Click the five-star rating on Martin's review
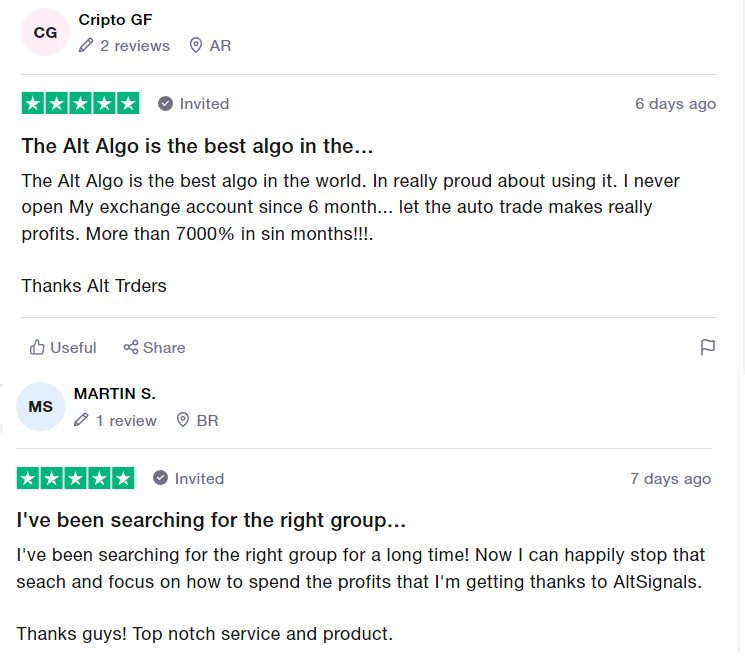The height and width of the screenshot is (662, 745). (x=75, y=478)
